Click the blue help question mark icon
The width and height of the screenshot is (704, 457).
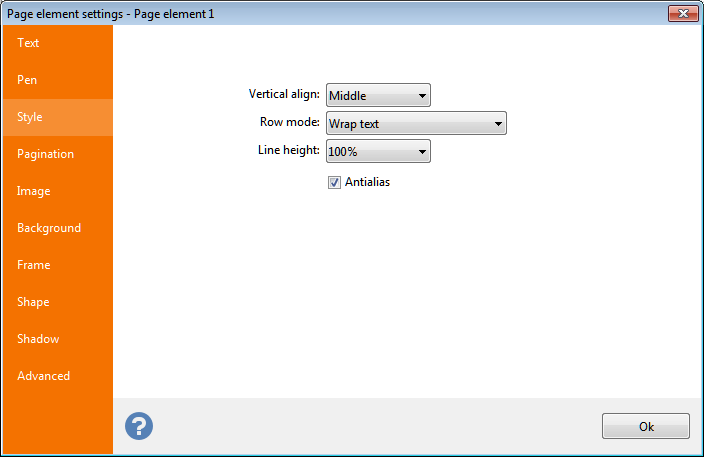(139, 425)
